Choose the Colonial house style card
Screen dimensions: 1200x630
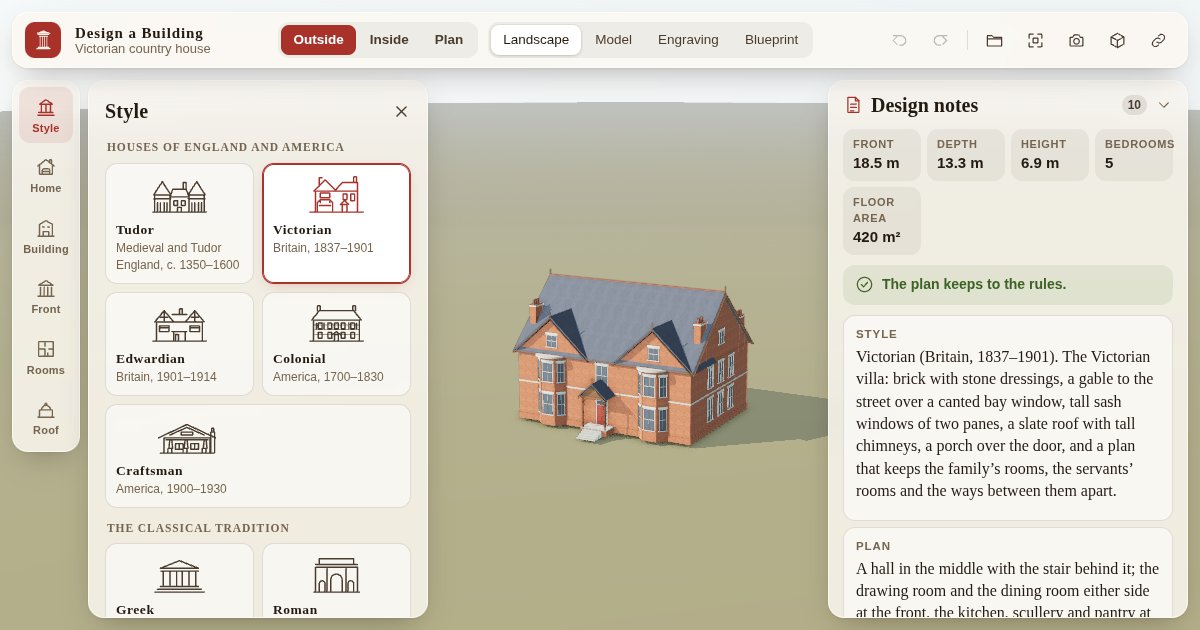pos(336,344)
